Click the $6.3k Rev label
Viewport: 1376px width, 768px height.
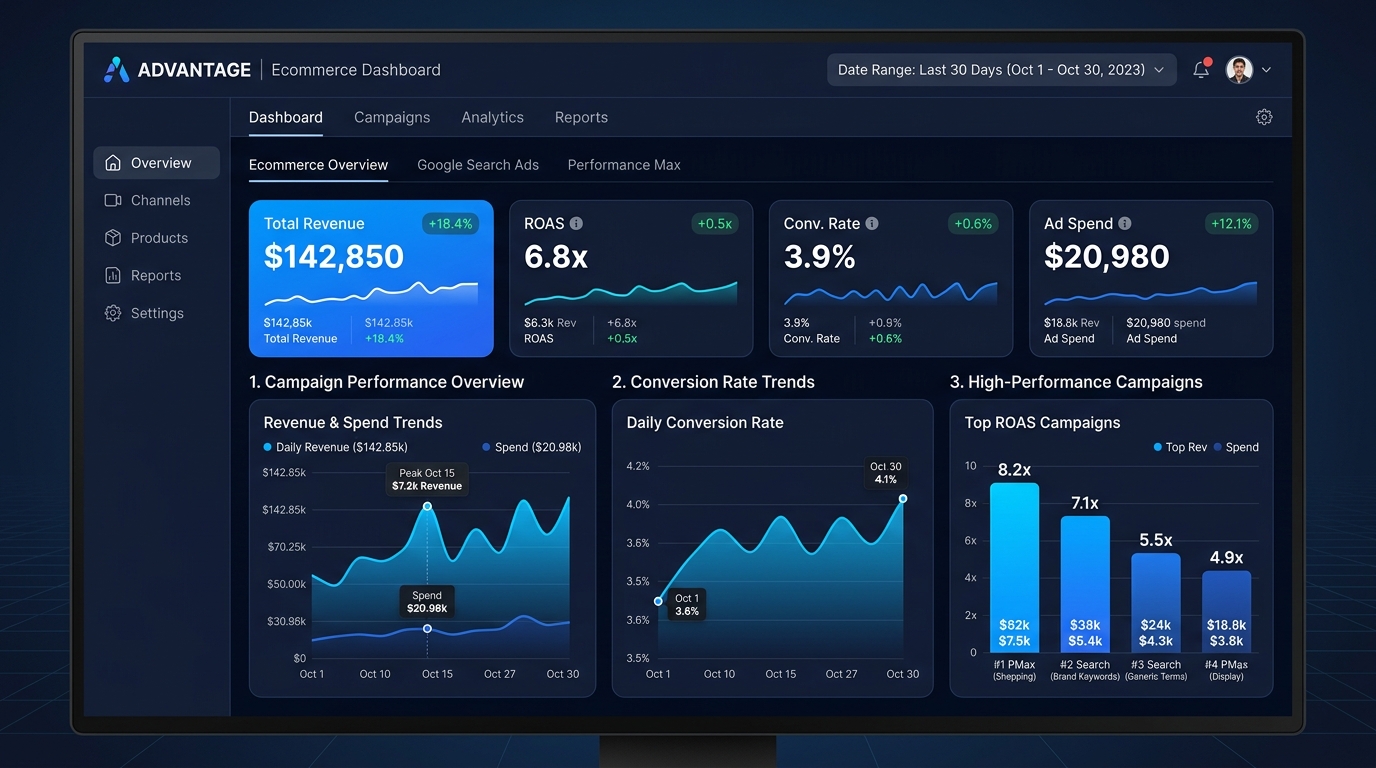coord(550,323)
